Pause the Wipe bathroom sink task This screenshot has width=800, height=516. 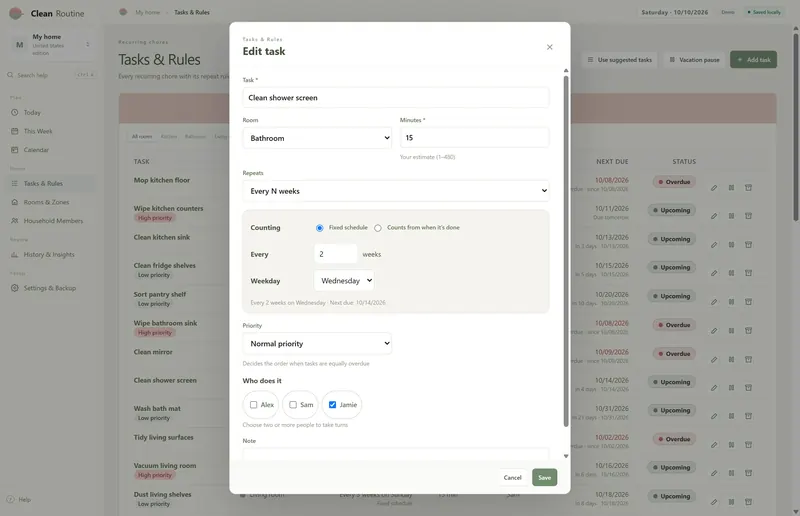point(731,331)
